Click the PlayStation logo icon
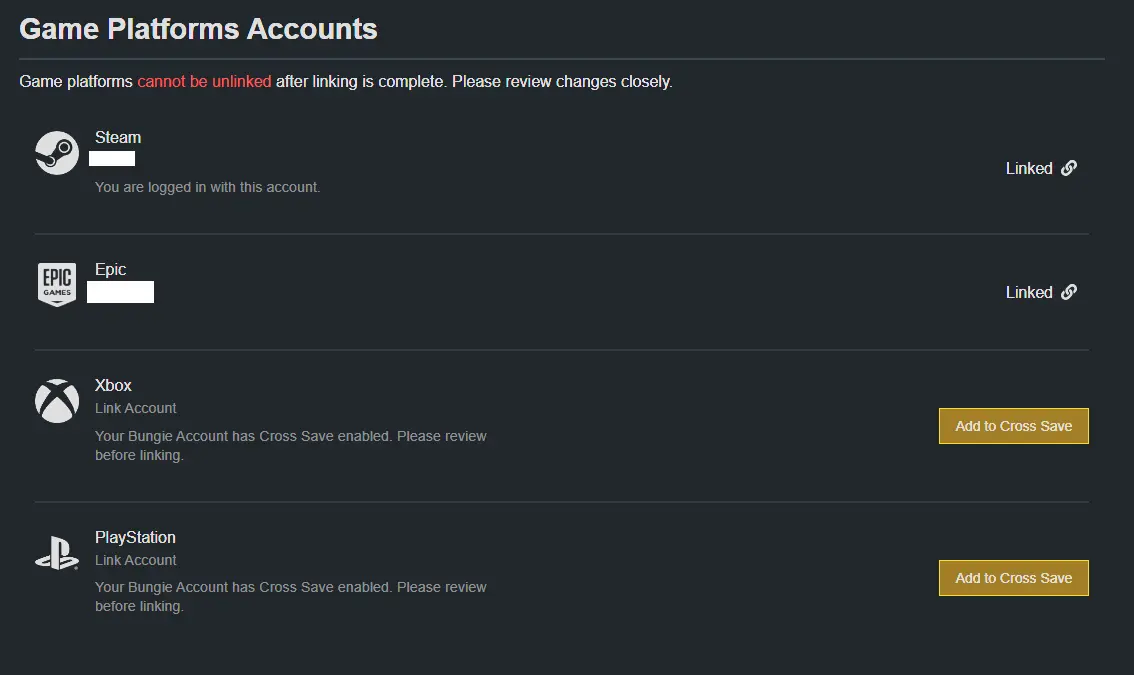Image resolution: width=1134 pixels, height=675 pixels. tap(57, 553)
